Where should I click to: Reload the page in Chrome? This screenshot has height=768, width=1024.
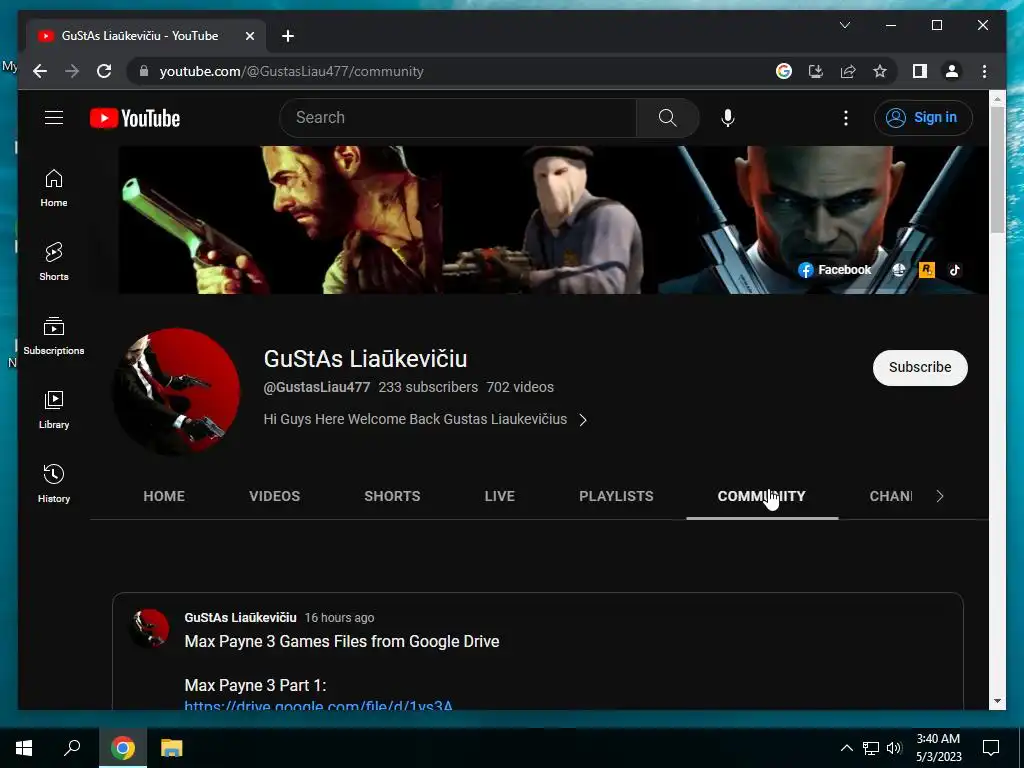104,71
